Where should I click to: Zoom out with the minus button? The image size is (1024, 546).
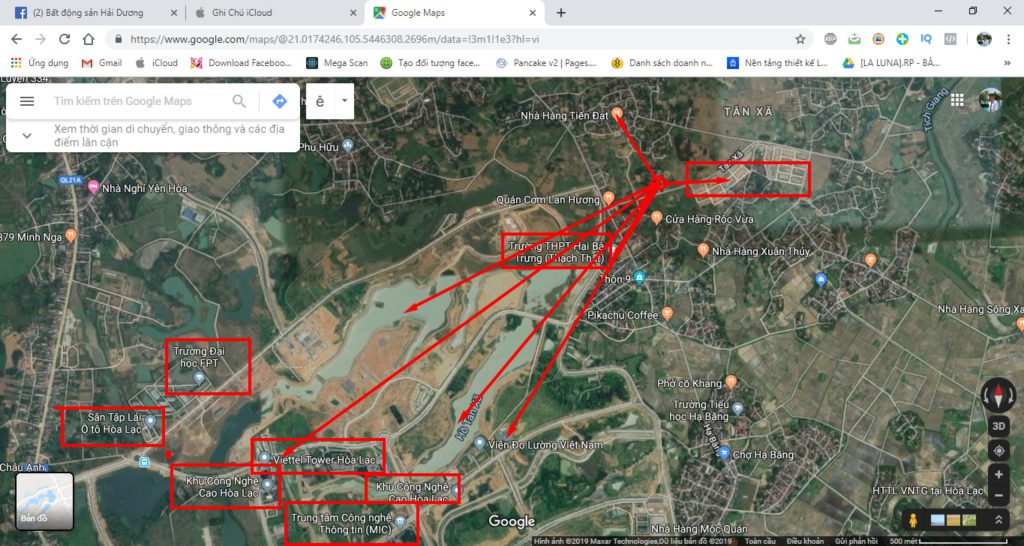998,495
